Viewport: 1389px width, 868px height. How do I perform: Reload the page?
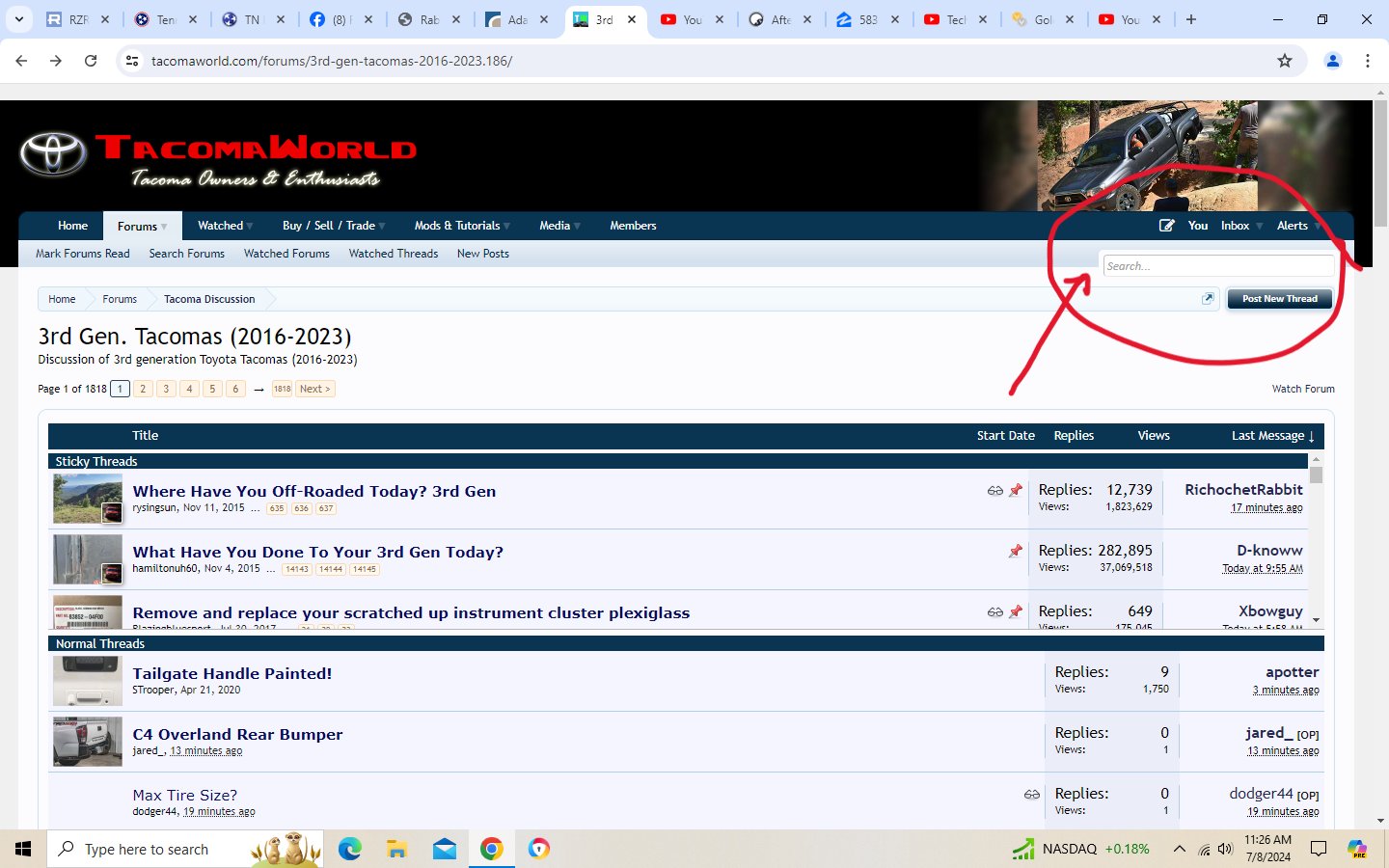(x=91, y=61)
